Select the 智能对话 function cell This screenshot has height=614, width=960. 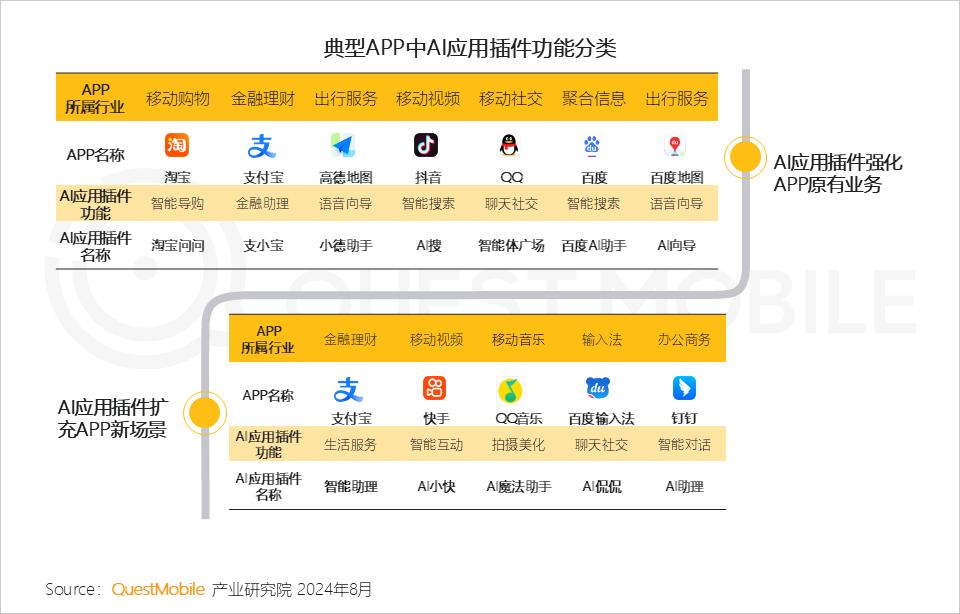click(684, 444)
